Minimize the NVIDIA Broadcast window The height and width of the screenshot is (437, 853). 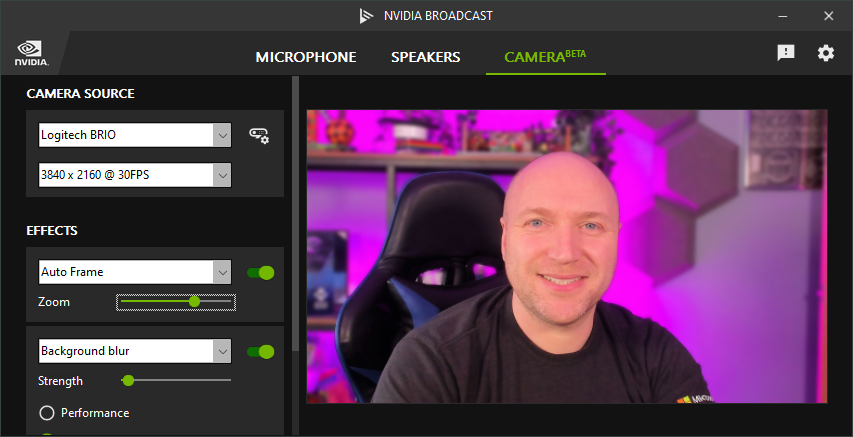[x=783, y=16]
